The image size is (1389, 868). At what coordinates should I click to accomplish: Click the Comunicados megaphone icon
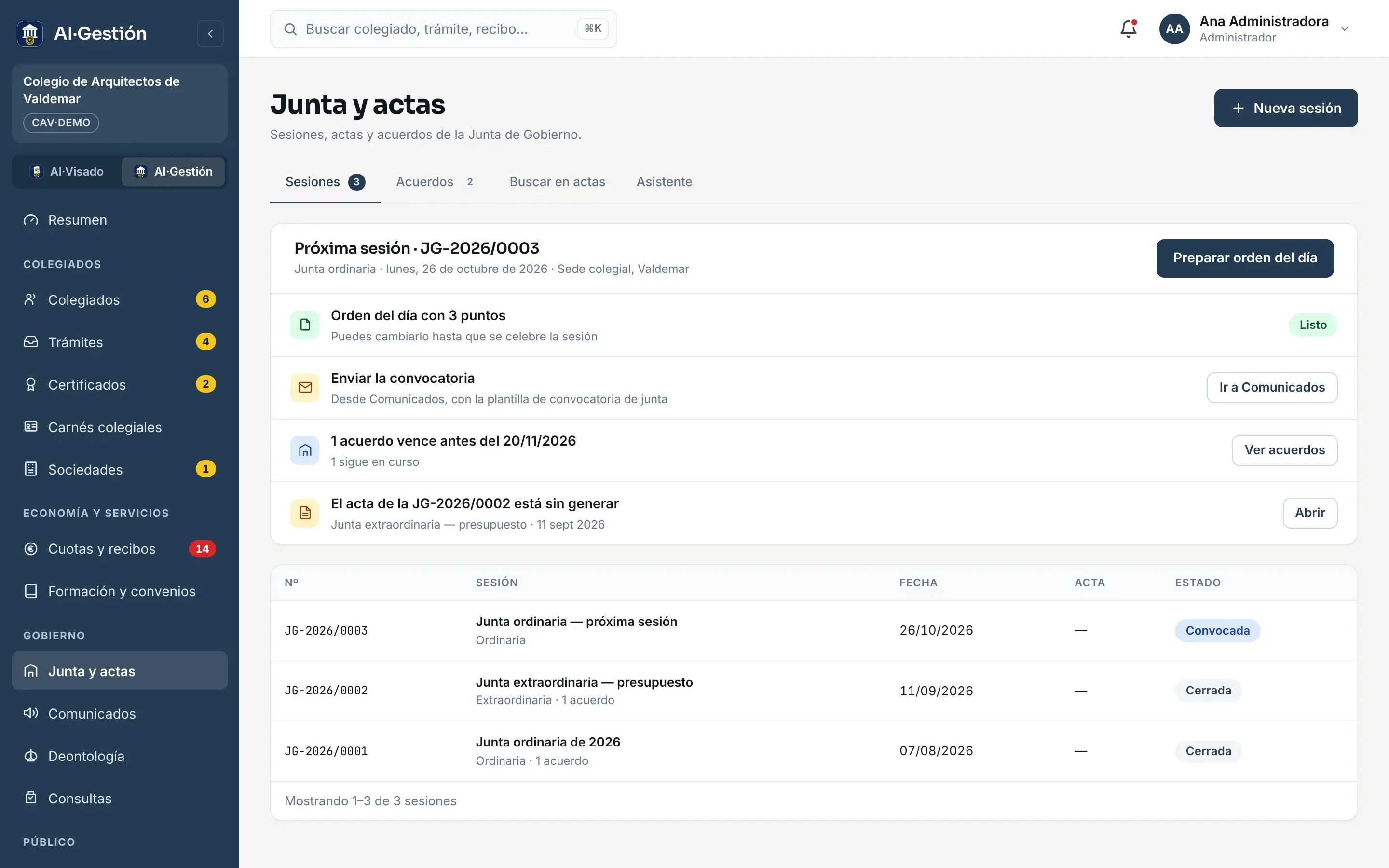[x=30, y=714]
